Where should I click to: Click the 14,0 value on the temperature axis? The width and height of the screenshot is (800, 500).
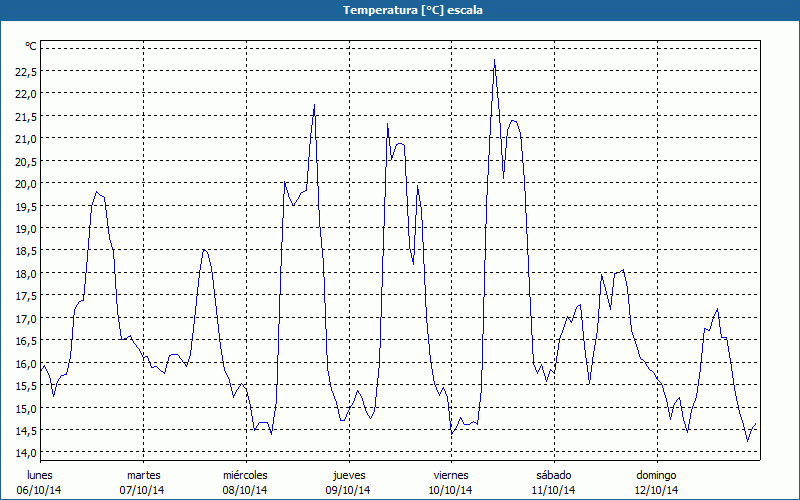point(25,453)
